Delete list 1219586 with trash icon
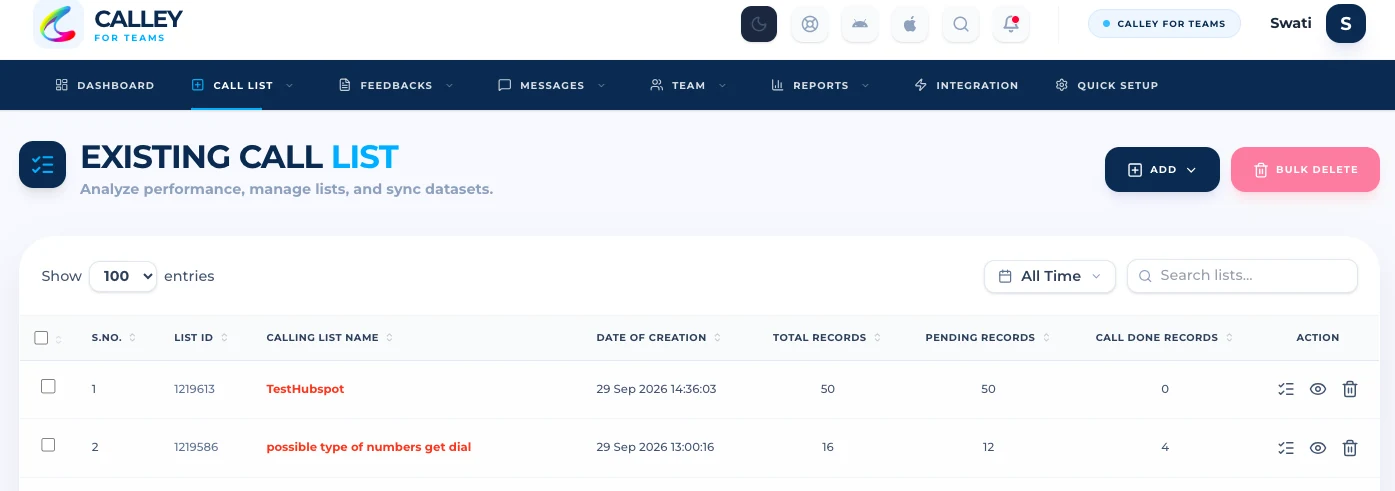 1350,447
